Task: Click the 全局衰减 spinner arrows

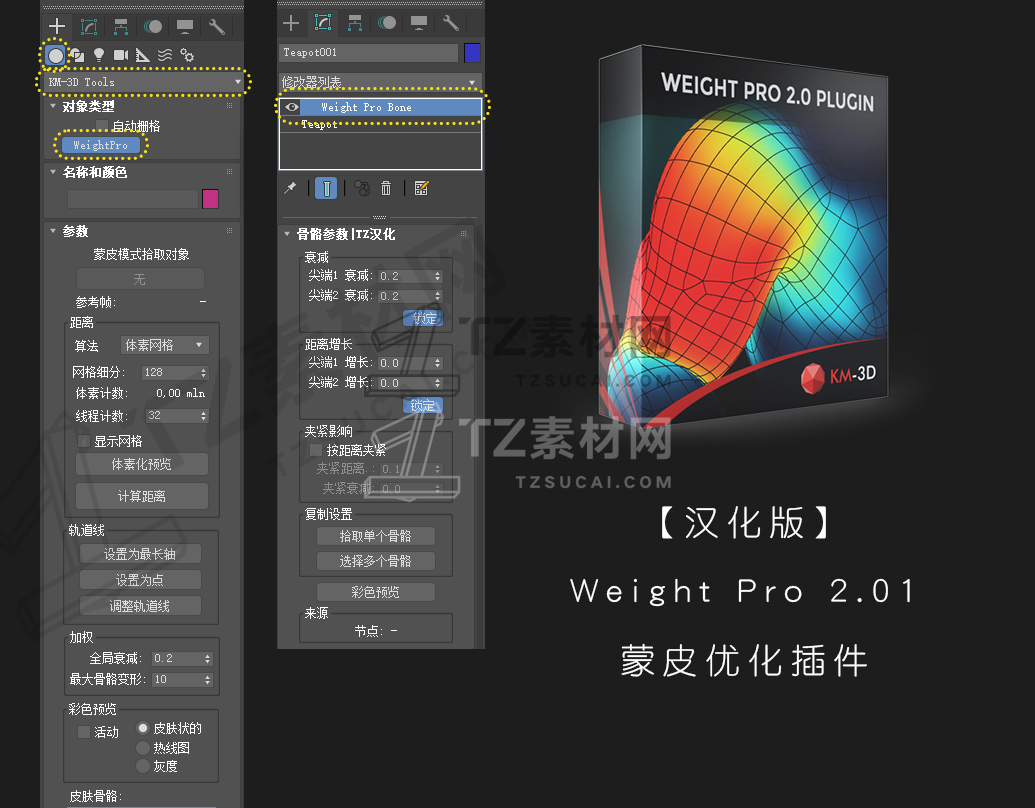Action: pyautogui.click(x=208, y=659)
